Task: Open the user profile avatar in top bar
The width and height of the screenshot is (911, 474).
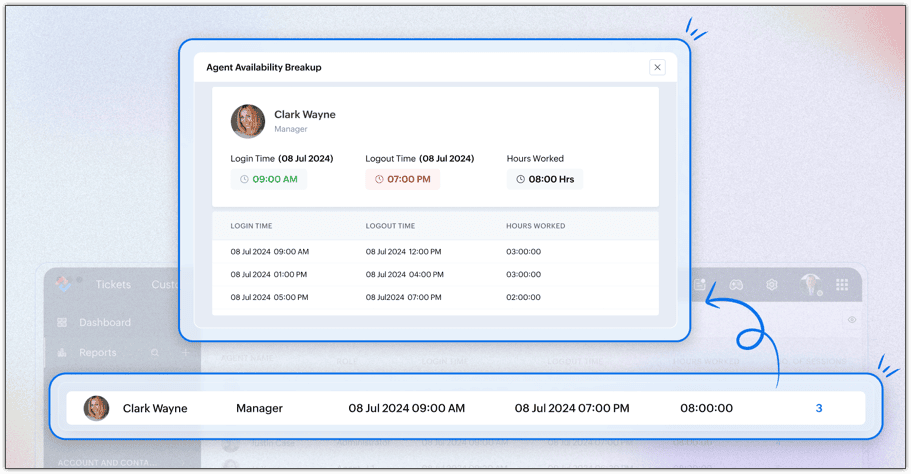Action: point(810,285)
